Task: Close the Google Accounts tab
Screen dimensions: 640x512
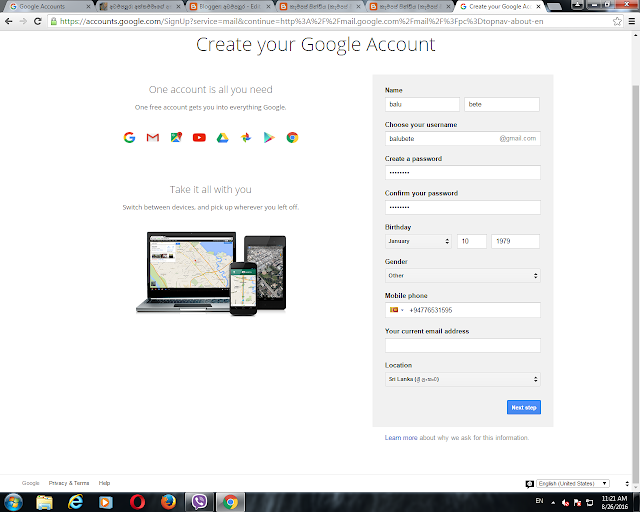Action: click(88, 7)
